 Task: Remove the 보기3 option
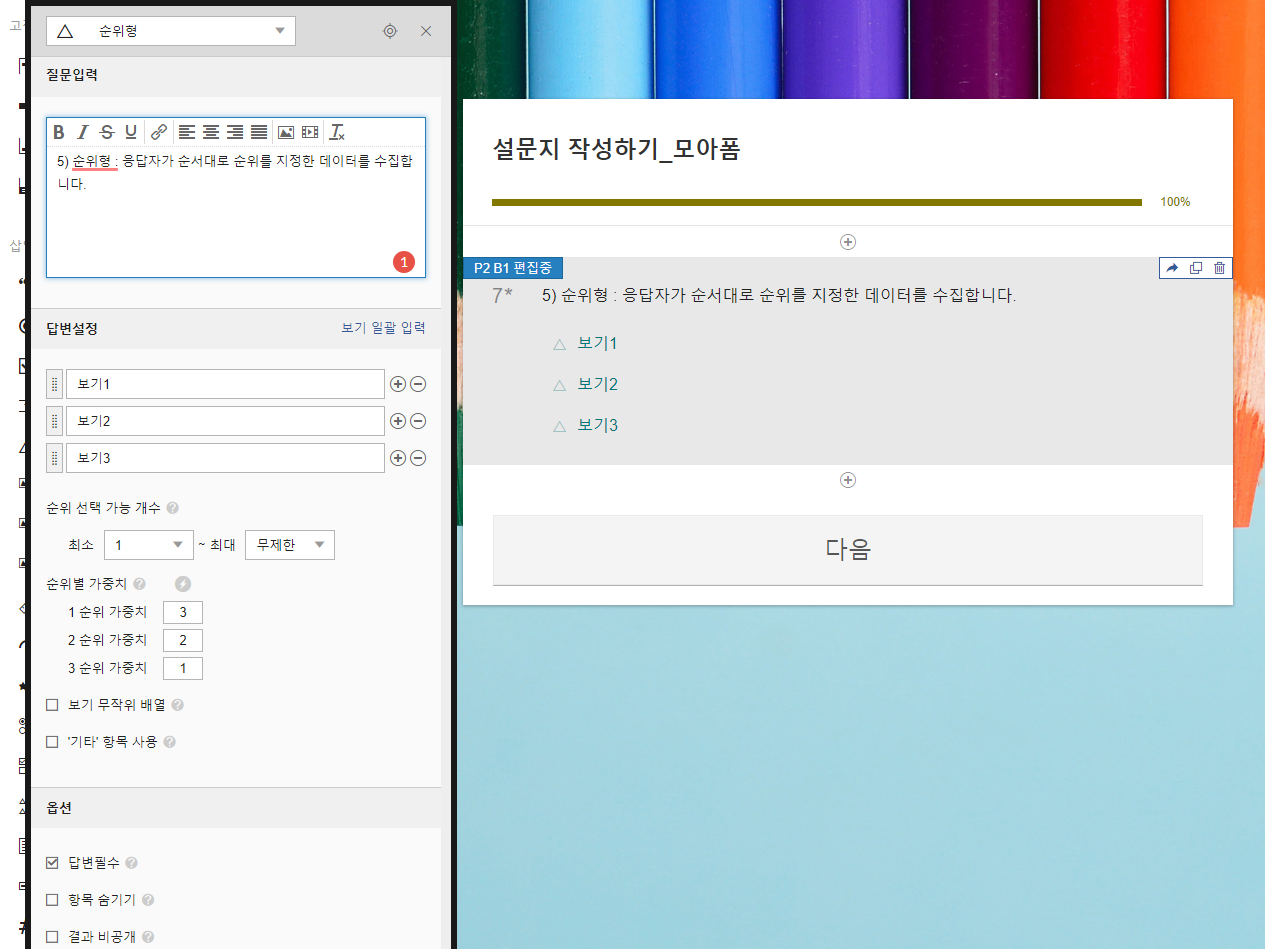[x=418, y=458]
